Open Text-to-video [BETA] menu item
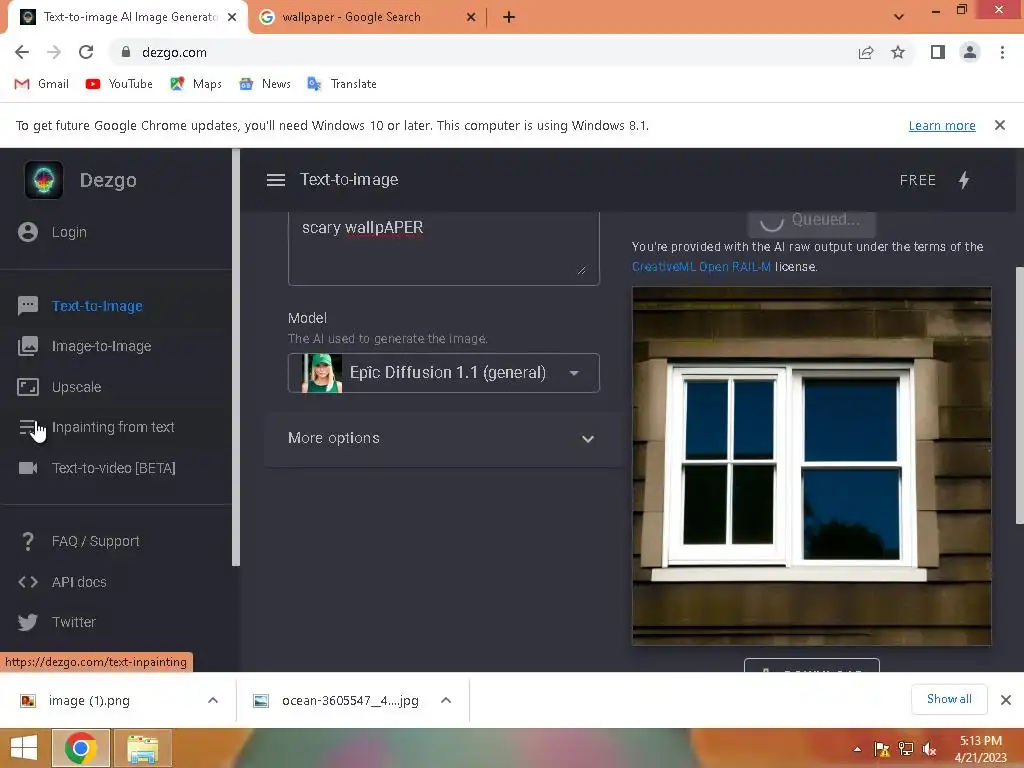 tap(114, 468)
